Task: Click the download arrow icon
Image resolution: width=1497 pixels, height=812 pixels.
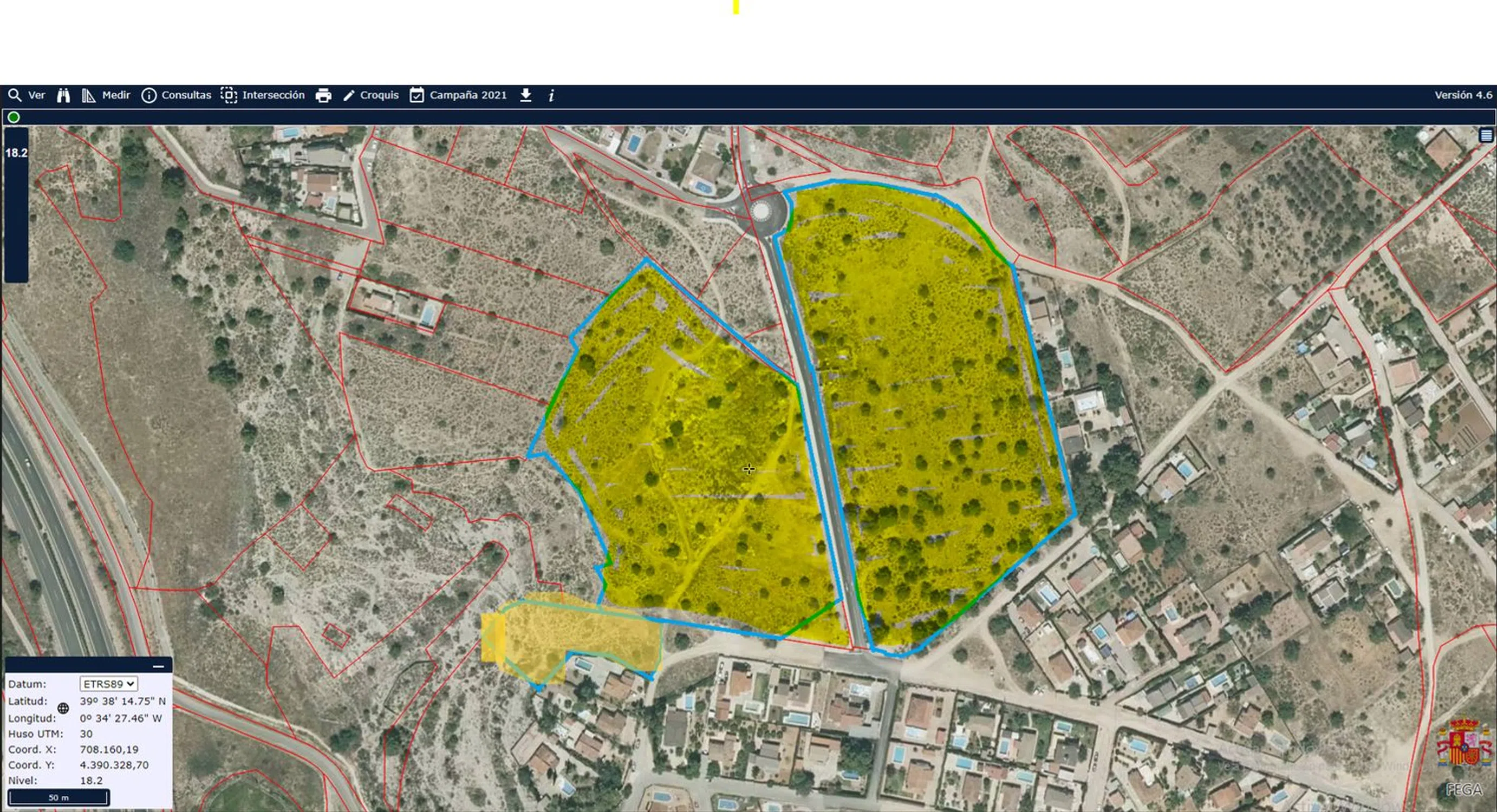Action: [x=525, y=95]
